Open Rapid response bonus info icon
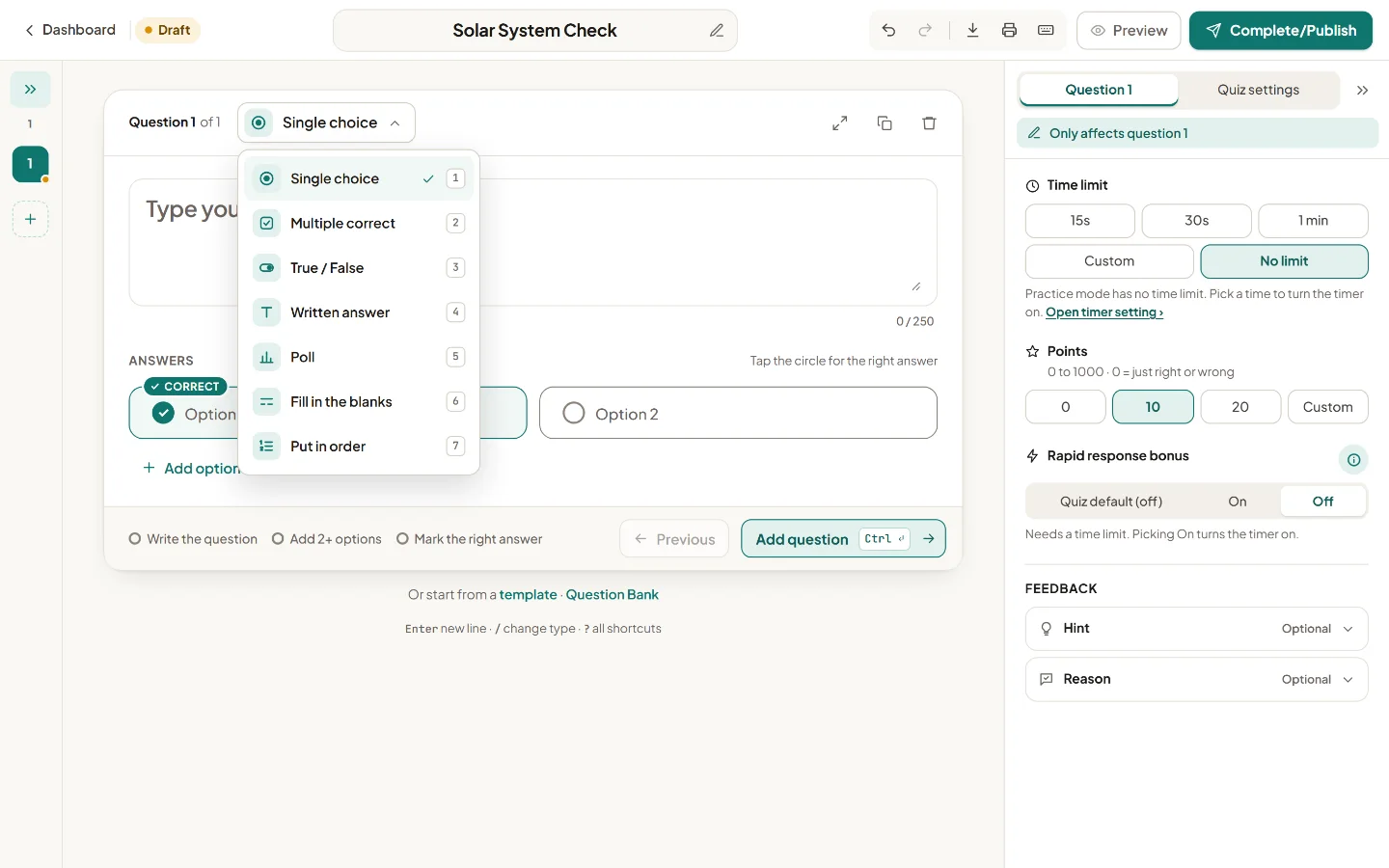Screen dimensions: 1389x868 1353,460
